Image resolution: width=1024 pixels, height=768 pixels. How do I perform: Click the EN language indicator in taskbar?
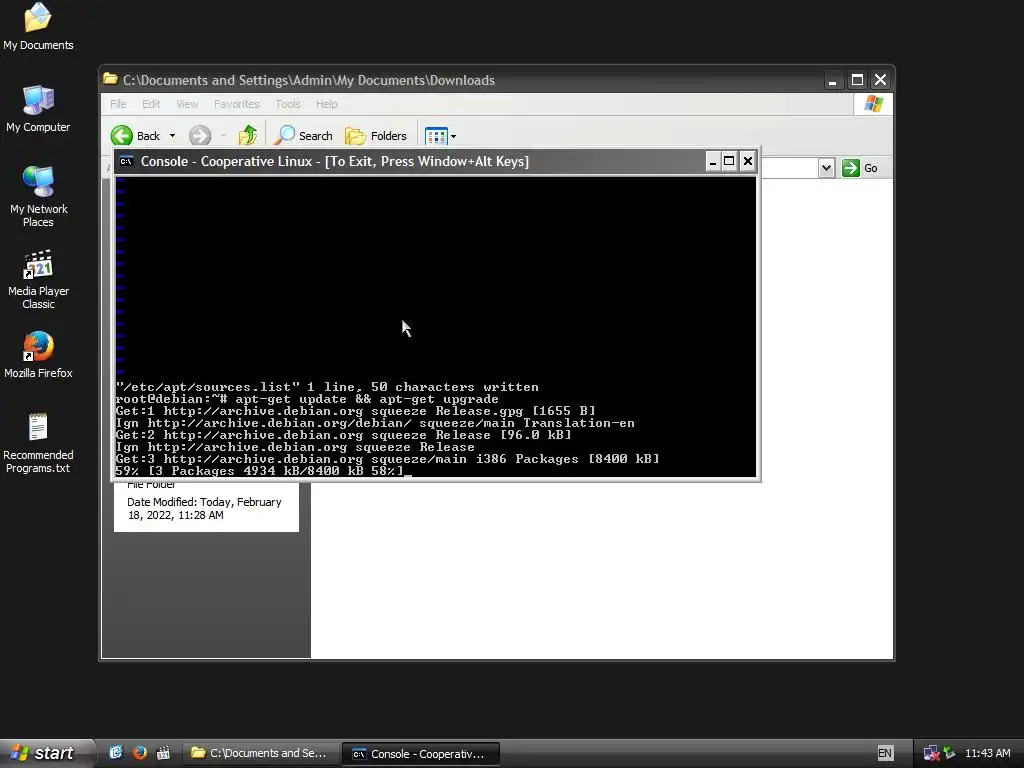(885, 753)
